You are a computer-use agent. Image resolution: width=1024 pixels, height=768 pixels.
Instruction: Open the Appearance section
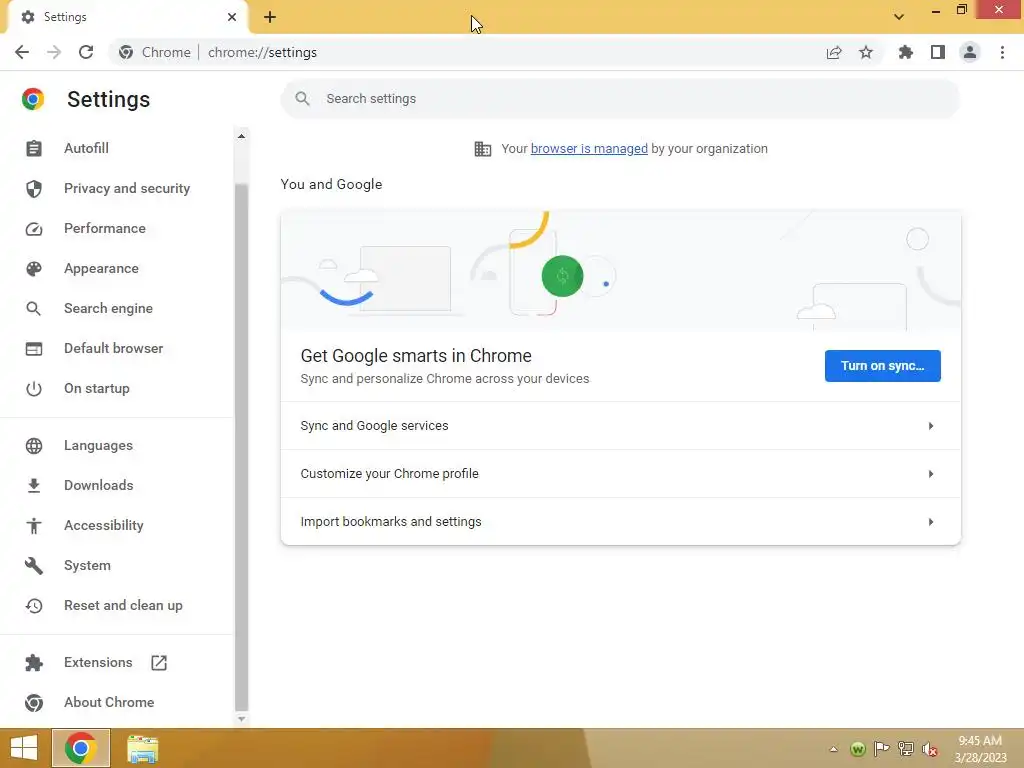pos(101,268)
